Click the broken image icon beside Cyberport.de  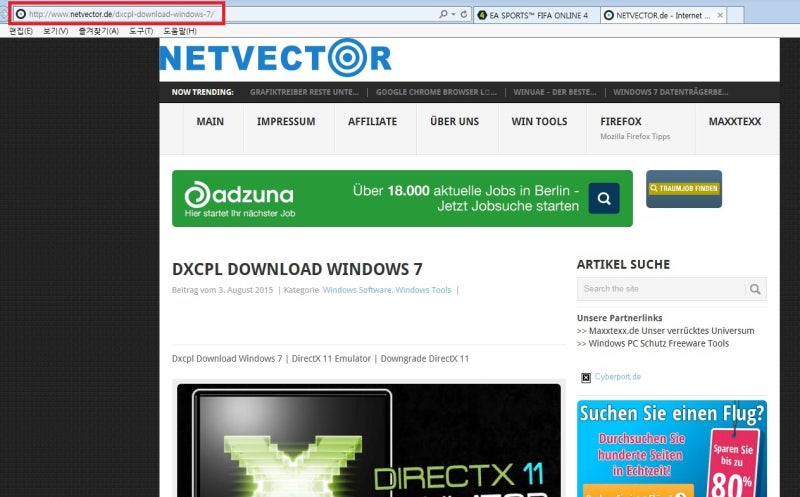coord(586,378)
